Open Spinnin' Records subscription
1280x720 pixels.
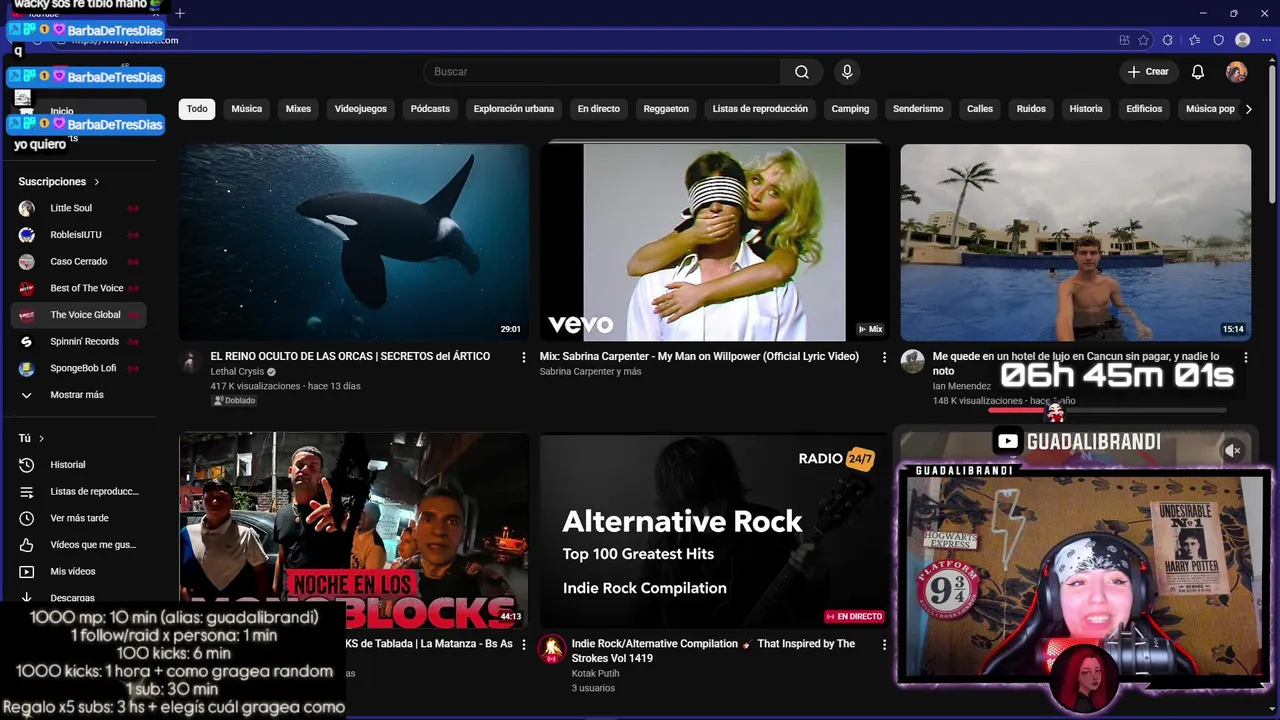pos(78,341)
